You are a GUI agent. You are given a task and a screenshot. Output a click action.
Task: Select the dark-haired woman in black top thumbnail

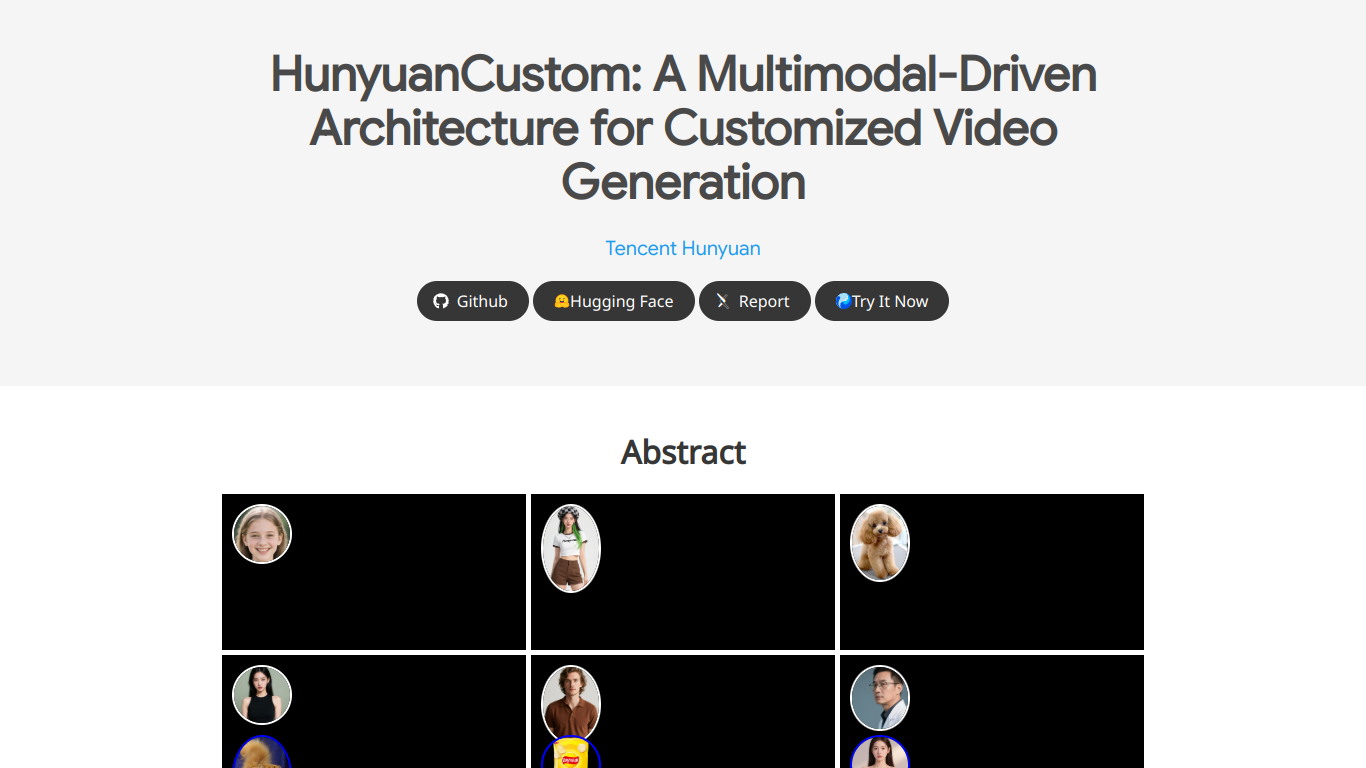click(x=262, y=695)
